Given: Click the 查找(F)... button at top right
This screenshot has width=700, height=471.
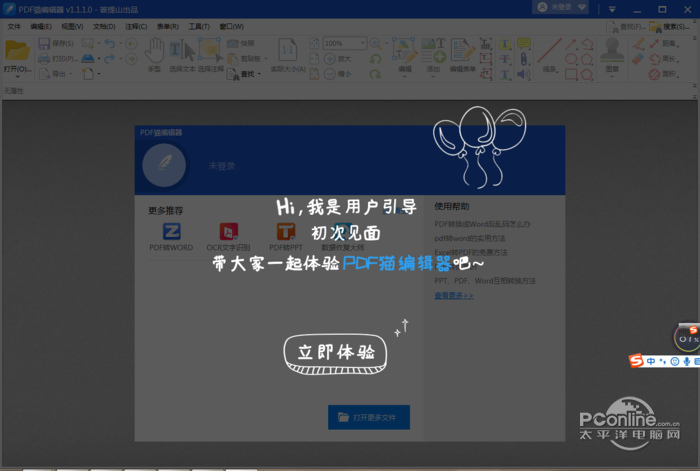Looking at the screenshot, I should click(626, 27).
